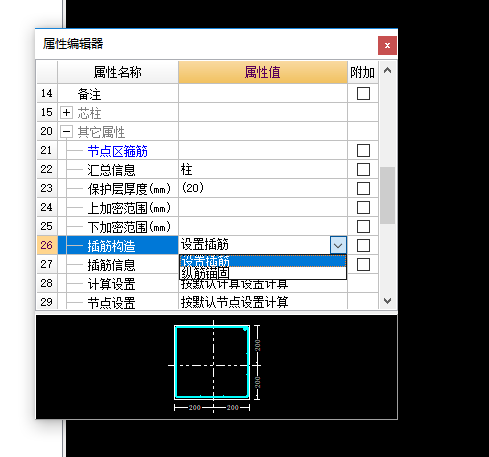The width and height of the screenshot is (489, 457).
Task: Select the 上加密范围(mm) property name
Action: (129, 208)
